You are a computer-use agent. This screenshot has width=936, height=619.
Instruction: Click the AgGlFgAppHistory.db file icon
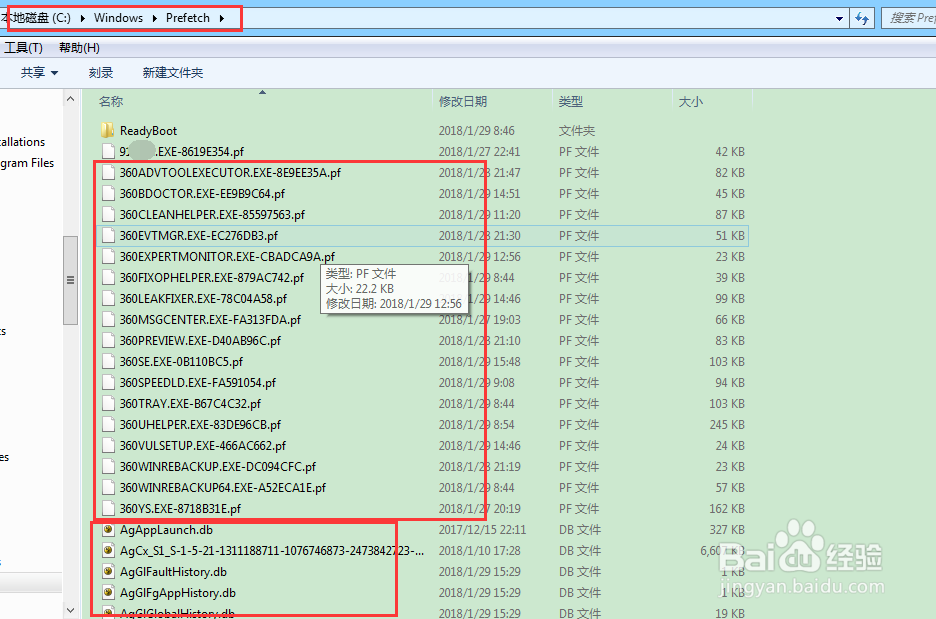pos(108,593)
